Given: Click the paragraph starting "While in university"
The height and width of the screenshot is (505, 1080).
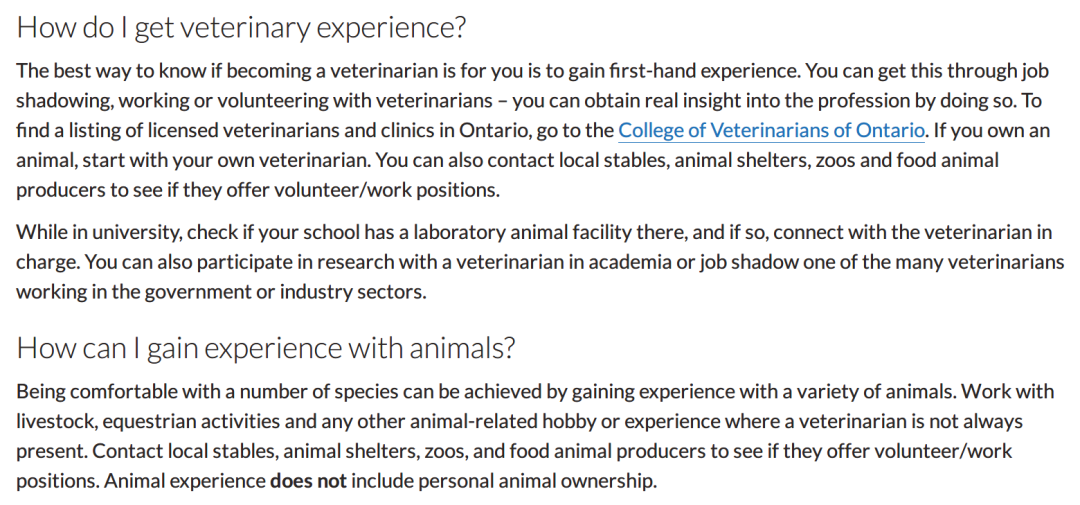Looking at the screenshot, I should (x=540, y=262).
